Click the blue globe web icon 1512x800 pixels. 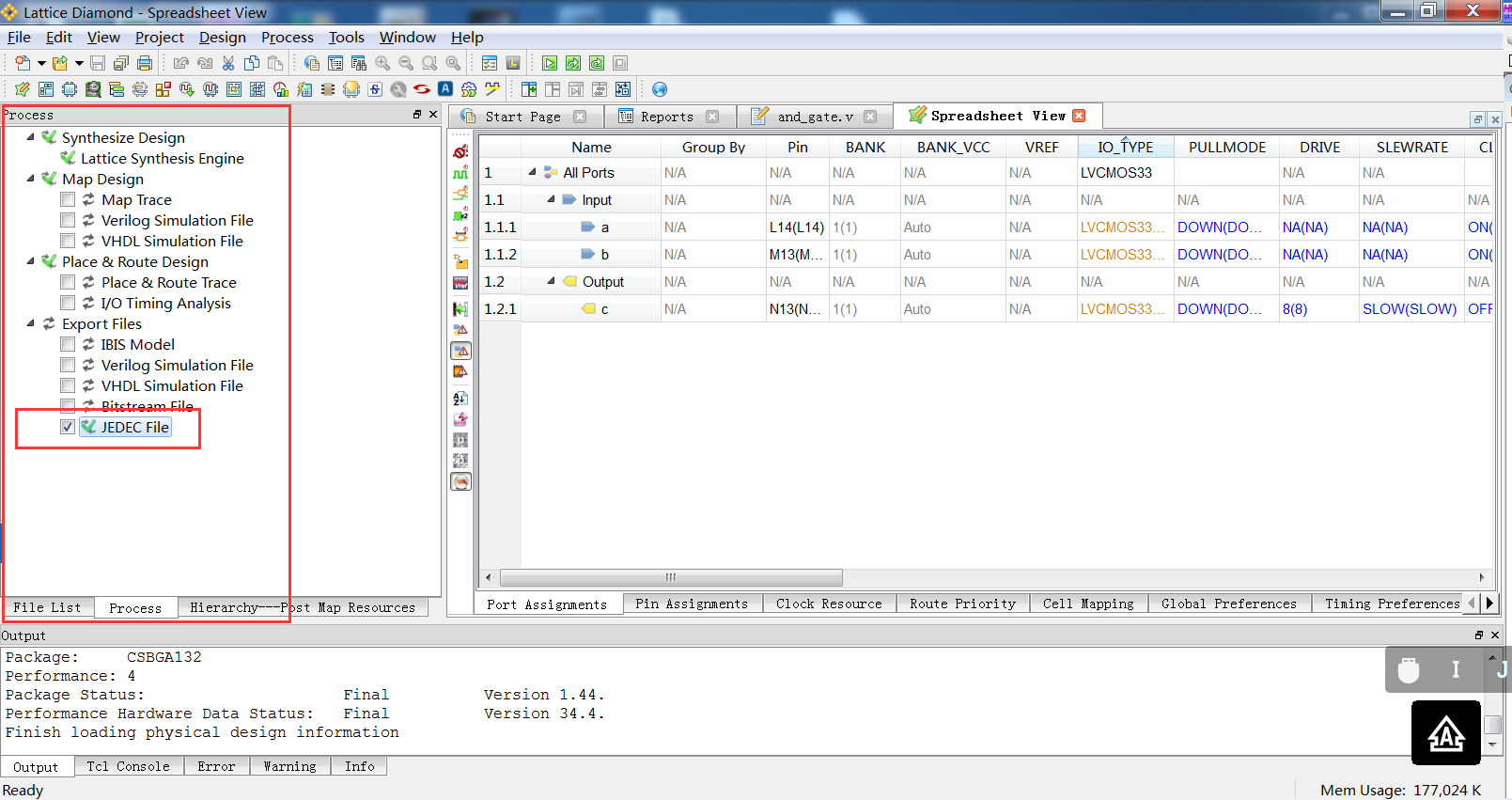coord(660,89)
